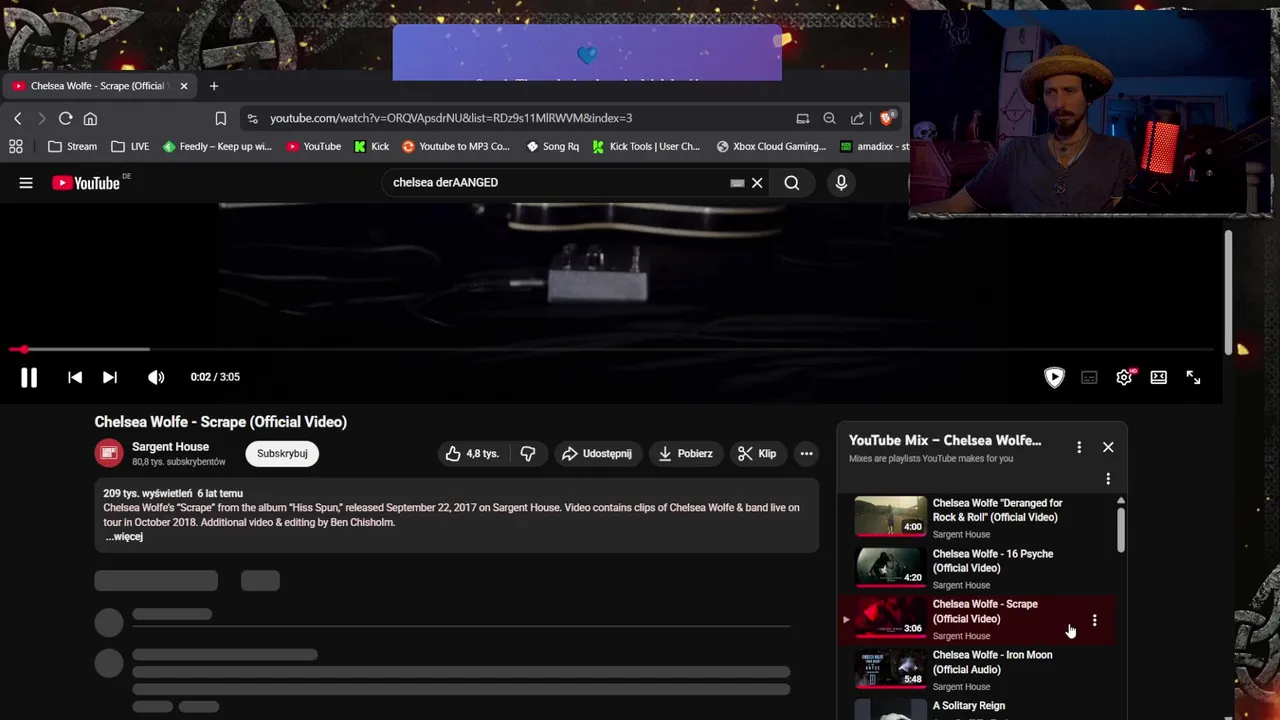Toggle subtitles/captions button in player
The height and width of the screenshot is (720, 1280).
(x=1089, y=377)
